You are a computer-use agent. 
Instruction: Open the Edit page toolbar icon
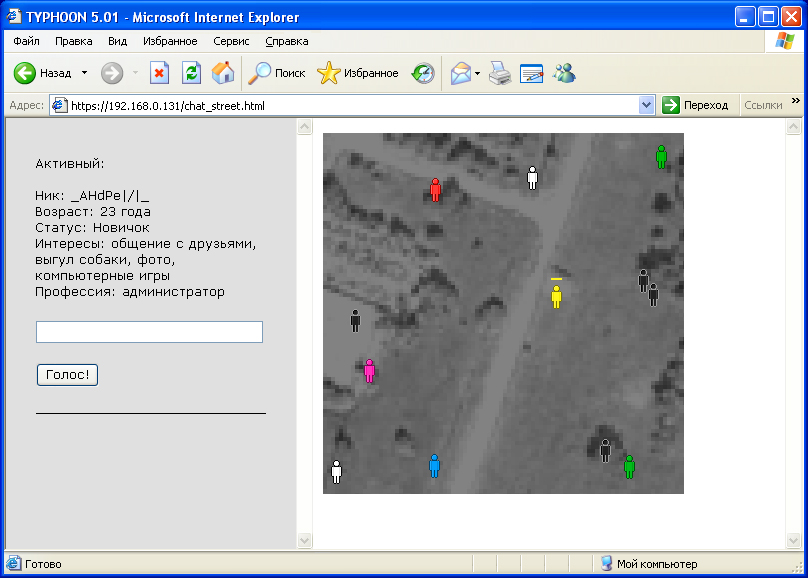pos(531,73)
